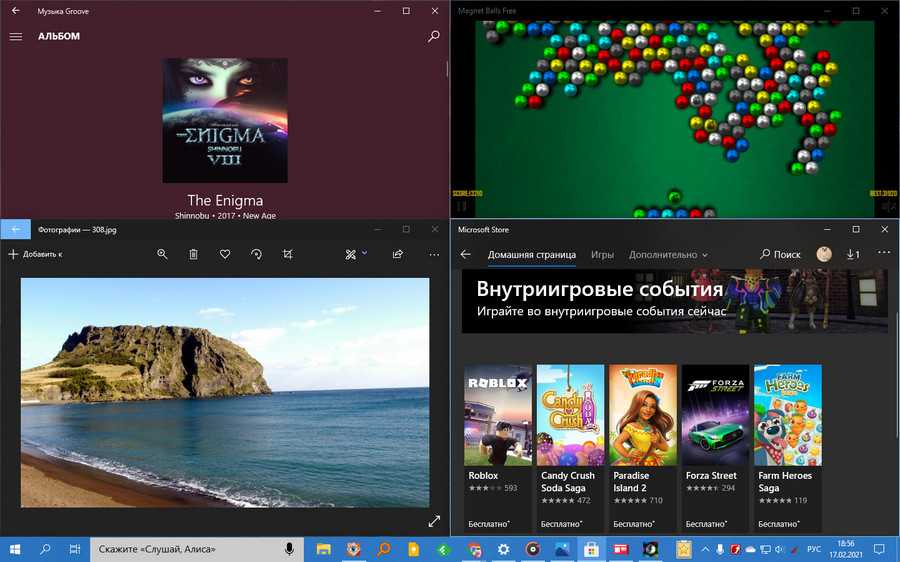Click the 'Добавить к' button in Photos
900x562 pixels.
coord(35,254)
